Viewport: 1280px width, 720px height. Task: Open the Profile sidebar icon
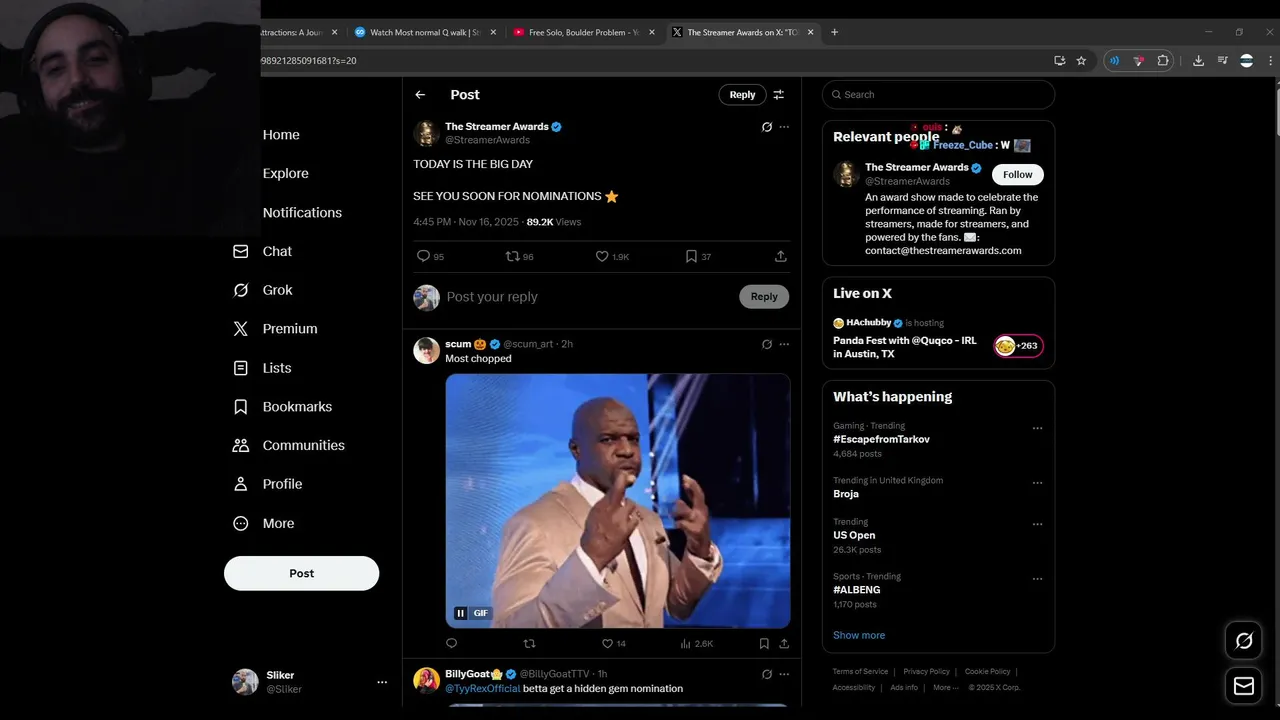point(240,484)
